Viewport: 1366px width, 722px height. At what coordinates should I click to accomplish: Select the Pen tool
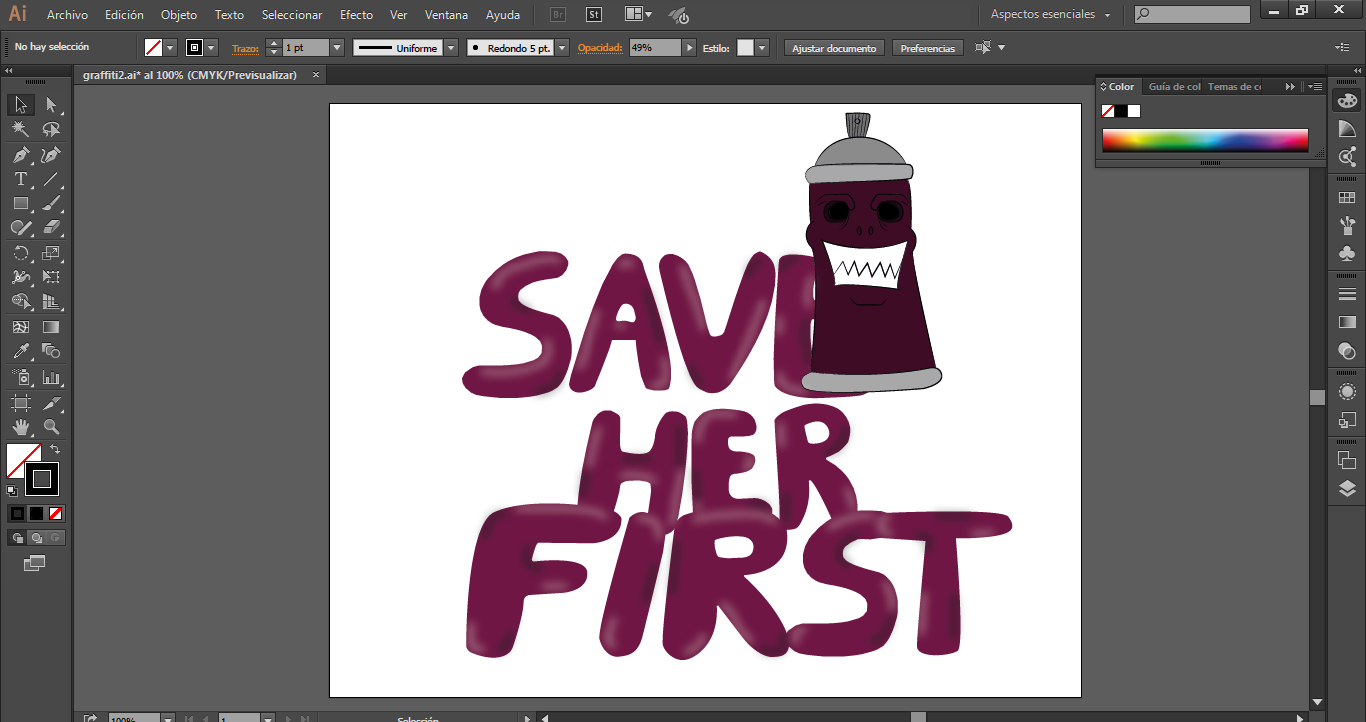click(20, 155)
